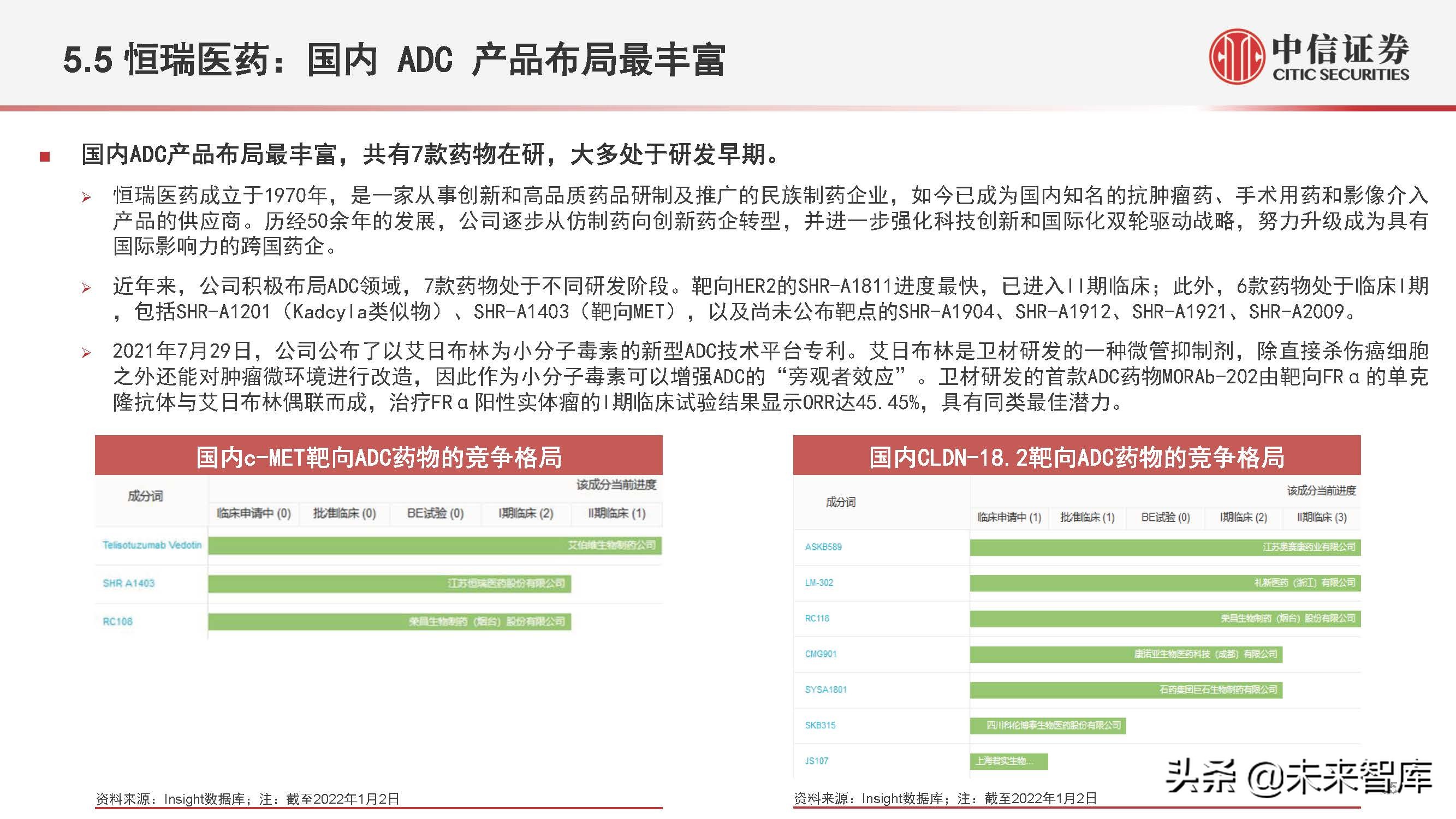Select the '国内c-MET靶向ADC药物的竞争格局' table header

coord(379,455)
